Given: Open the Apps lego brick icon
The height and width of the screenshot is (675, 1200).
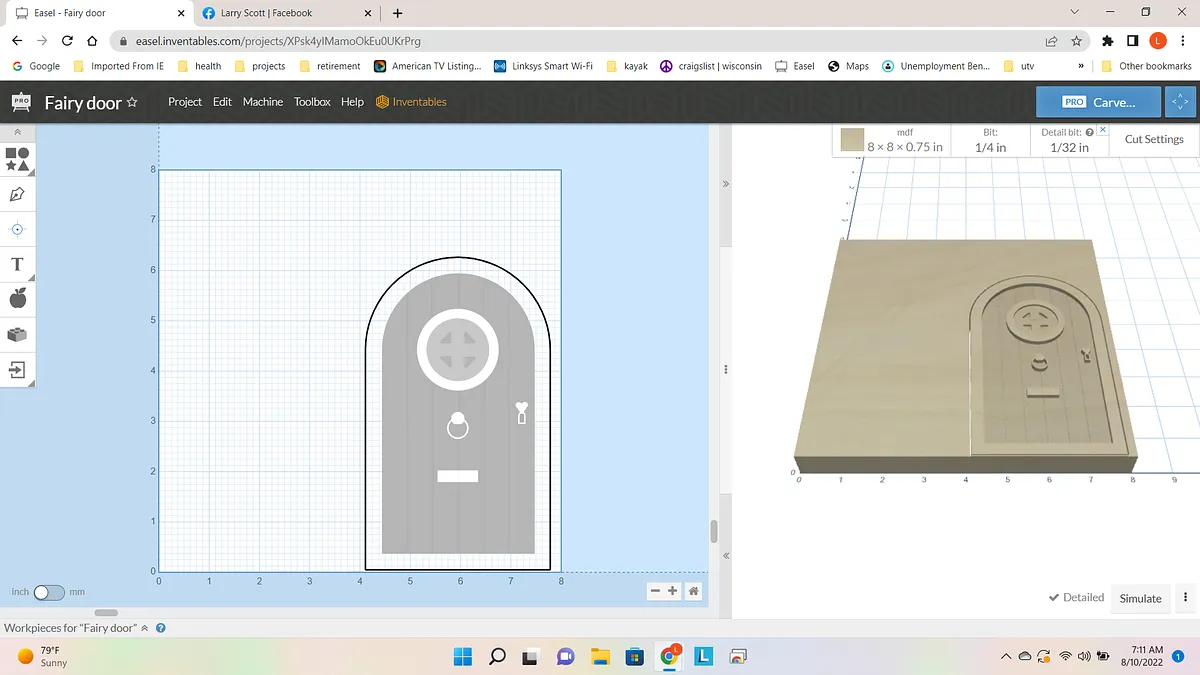Looking at the screenshot, I should [17, 334].
